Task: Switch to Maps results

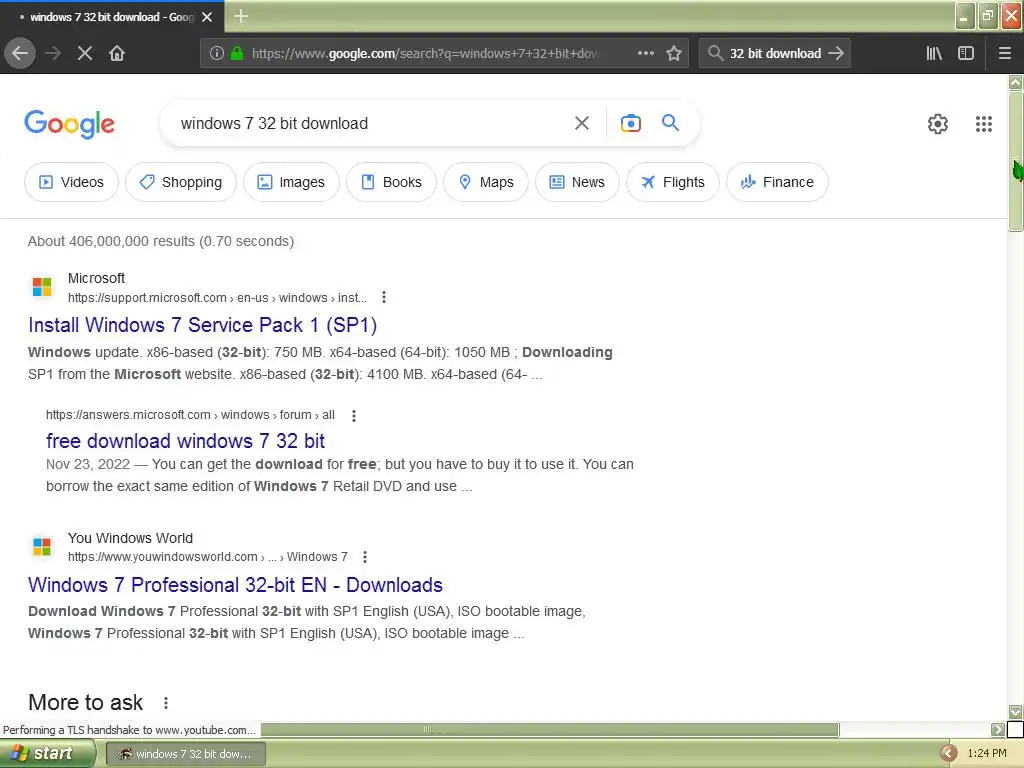Action: [x=486, y=182]
